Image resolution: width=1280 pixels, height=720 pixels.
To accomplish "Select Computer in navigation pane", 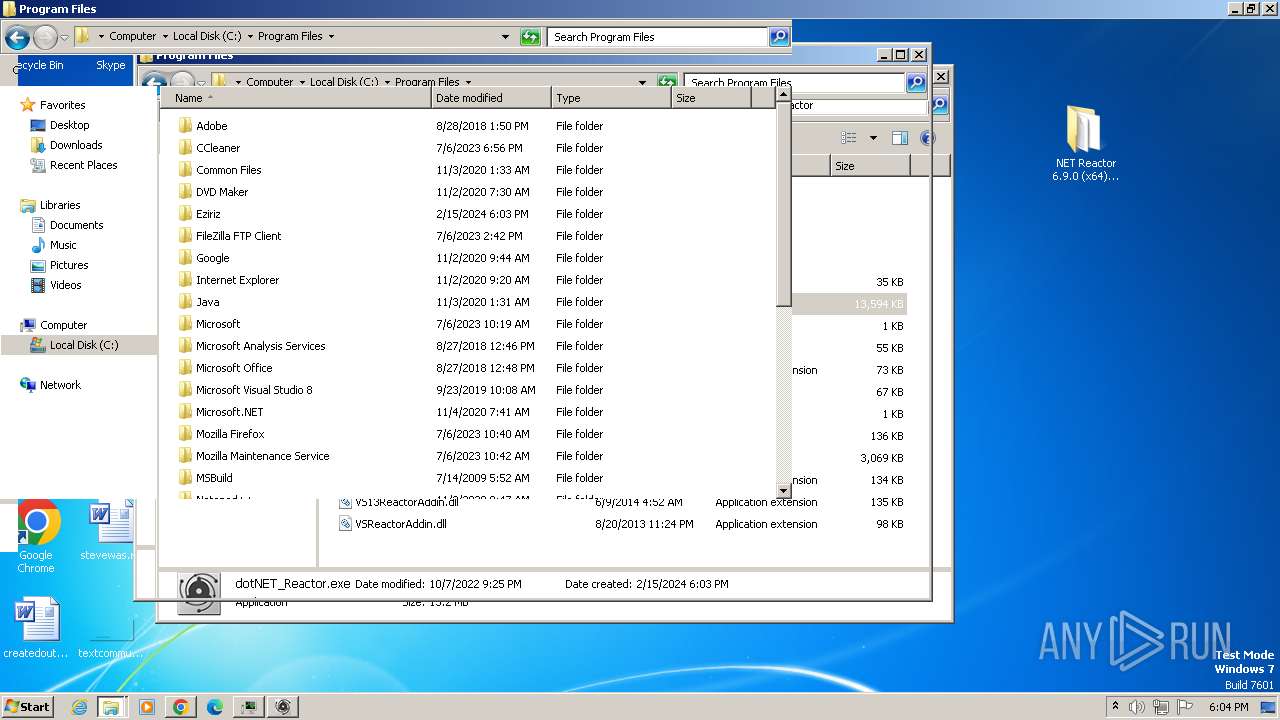I will pos(63,325).
